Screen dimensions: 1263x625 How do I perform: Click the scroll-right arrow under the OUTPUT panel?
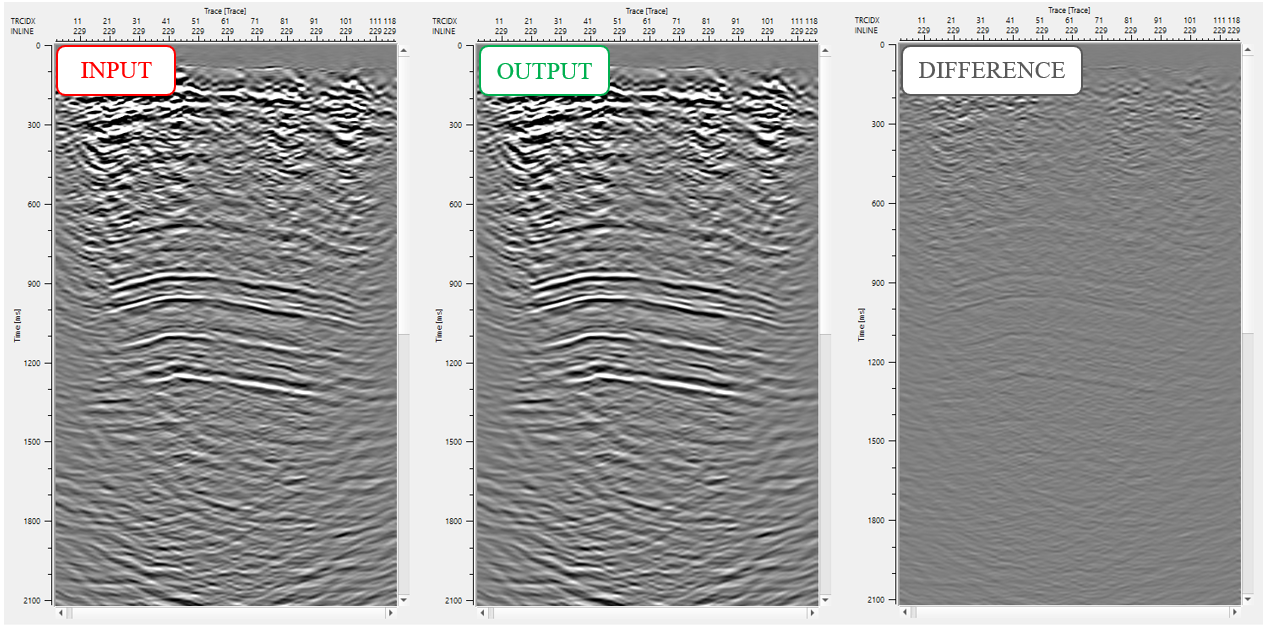[812, 612]
